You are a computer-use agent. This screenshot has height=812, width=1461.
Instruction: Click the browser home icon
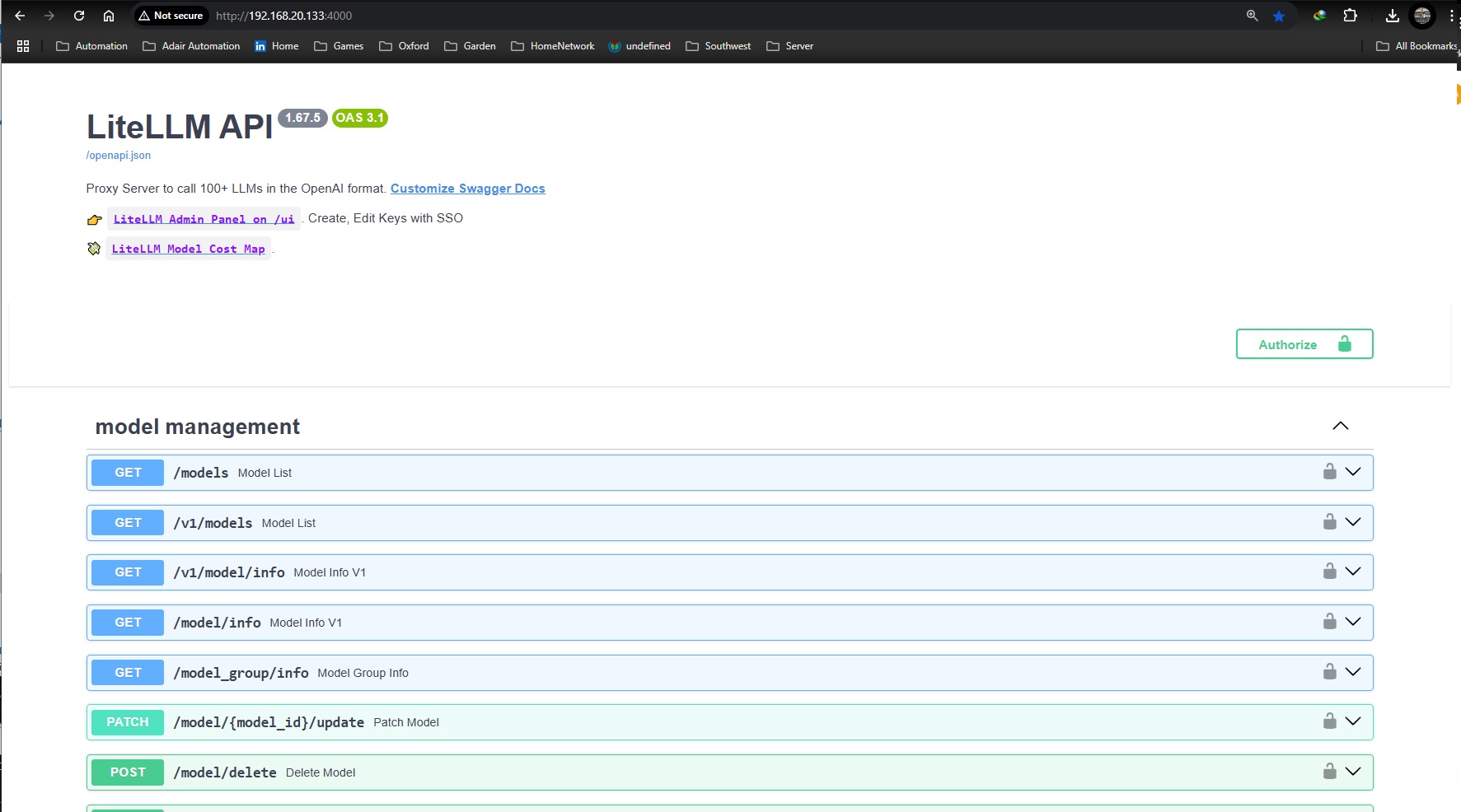[109, 16]
